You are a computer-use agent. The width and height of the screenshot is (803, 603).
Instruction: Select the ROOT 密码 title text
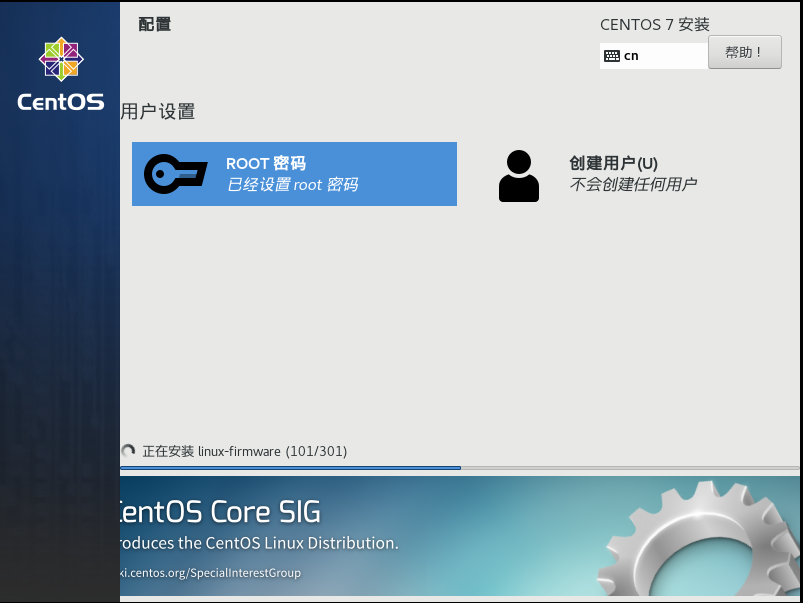click(x=266, y=163)
